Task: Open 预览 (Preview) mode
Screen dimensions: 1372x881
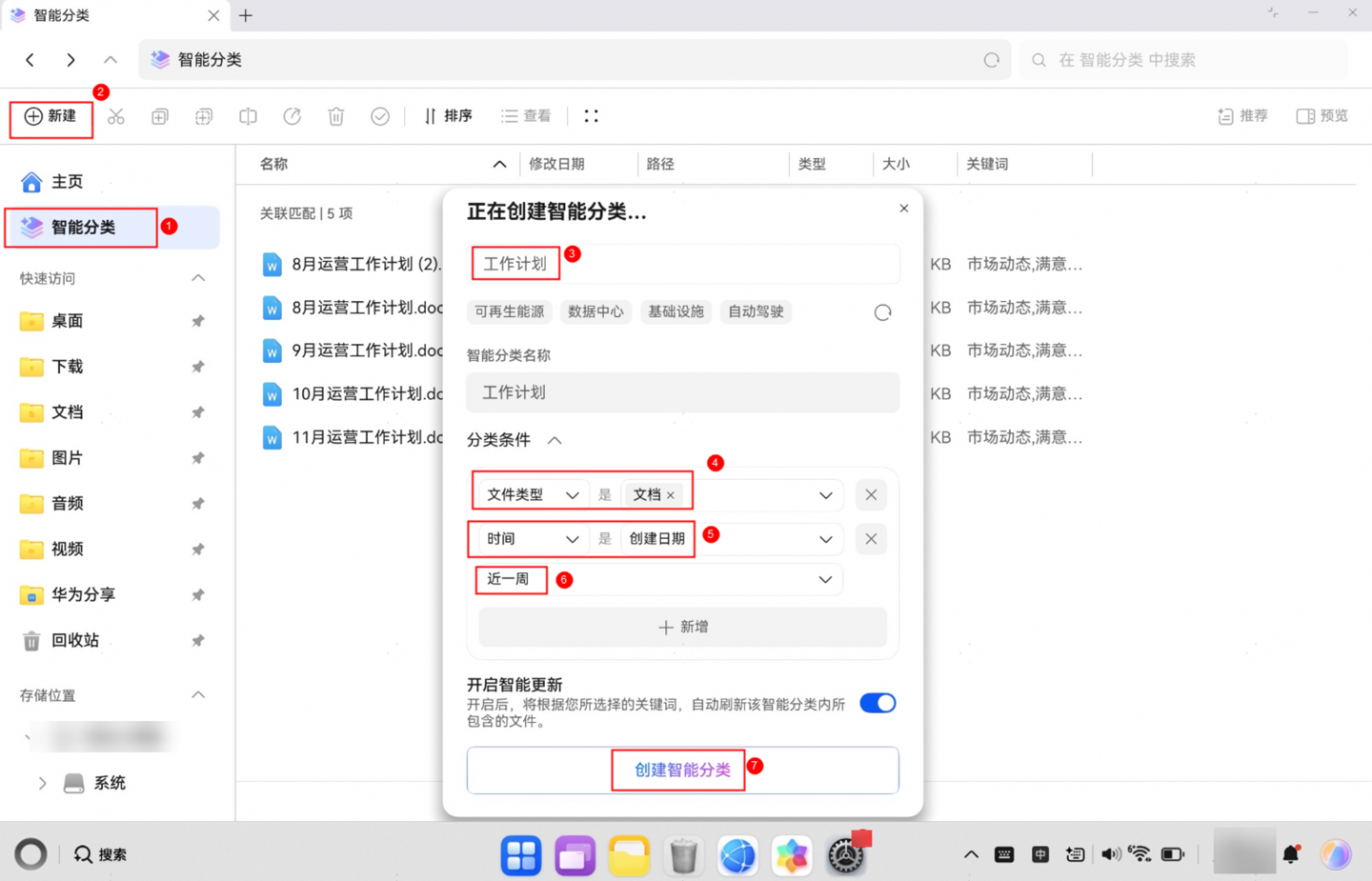Action: (x=1322, y=115)
